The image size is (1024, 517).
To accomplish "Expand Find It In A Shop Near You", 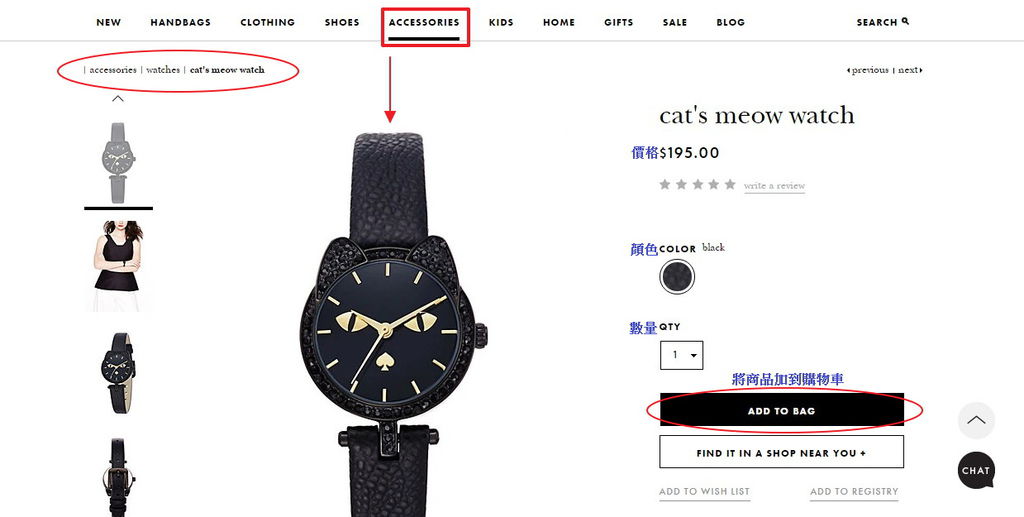I will tap(782, 452).
